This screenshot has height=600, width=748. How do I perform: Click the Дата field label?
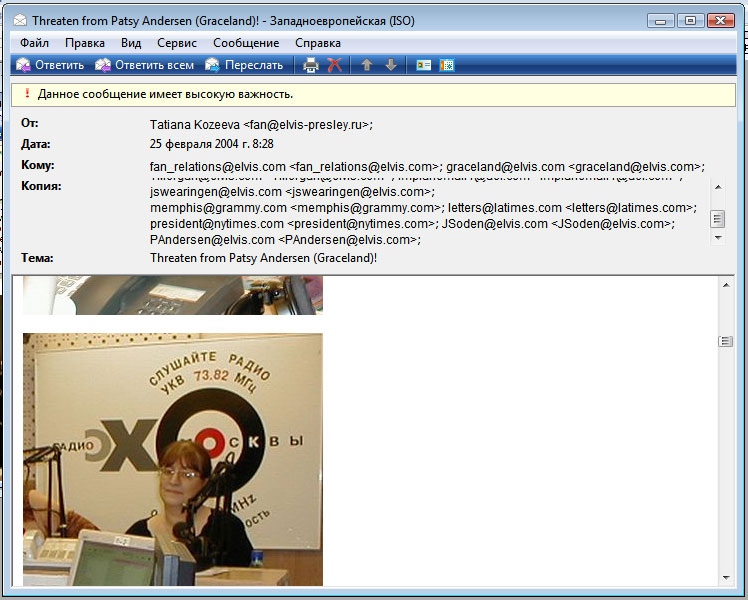tap(35, 144)
